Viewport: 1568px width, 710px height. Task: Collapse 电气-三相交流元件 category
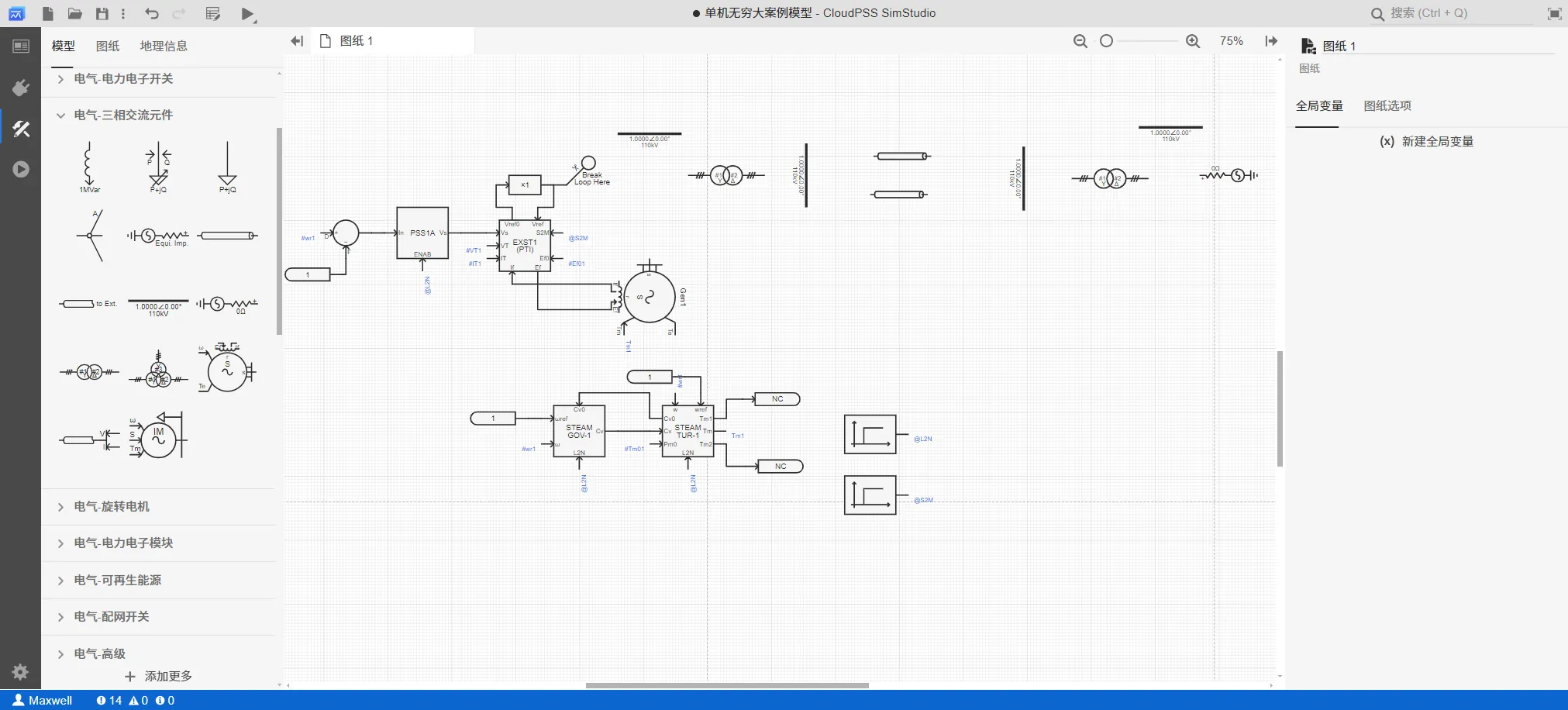tap(159, 115)
